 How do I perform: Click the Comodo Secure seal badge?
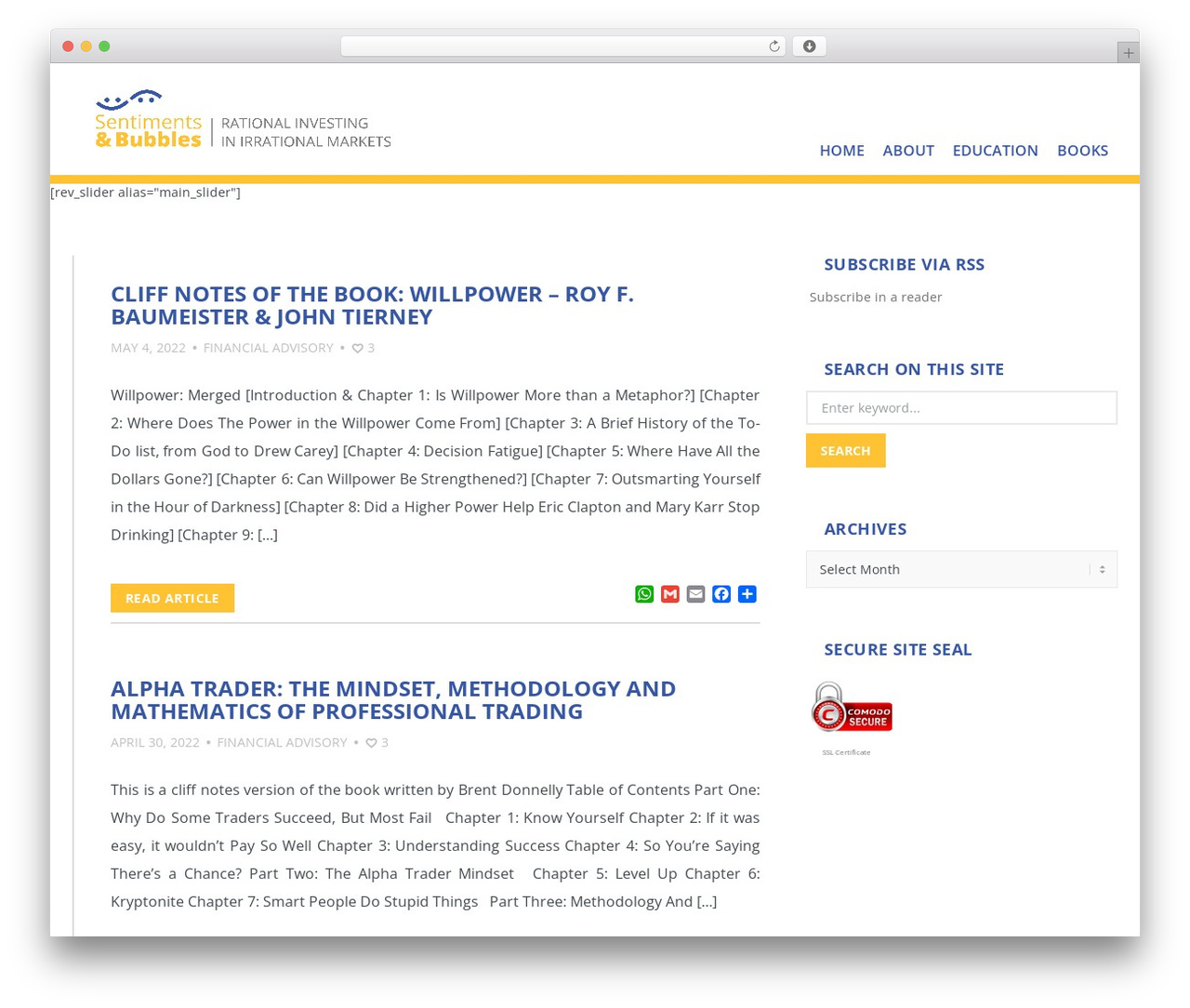(x=852, y=708)
